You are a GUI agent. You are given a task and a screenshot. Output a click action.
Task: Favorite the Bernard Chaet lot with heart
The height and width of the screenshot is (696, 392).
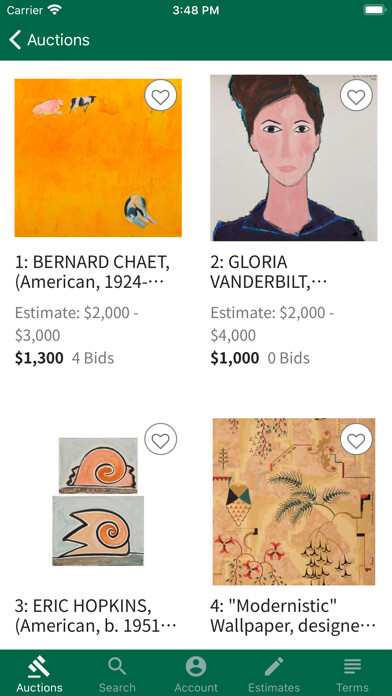[160, 95]
